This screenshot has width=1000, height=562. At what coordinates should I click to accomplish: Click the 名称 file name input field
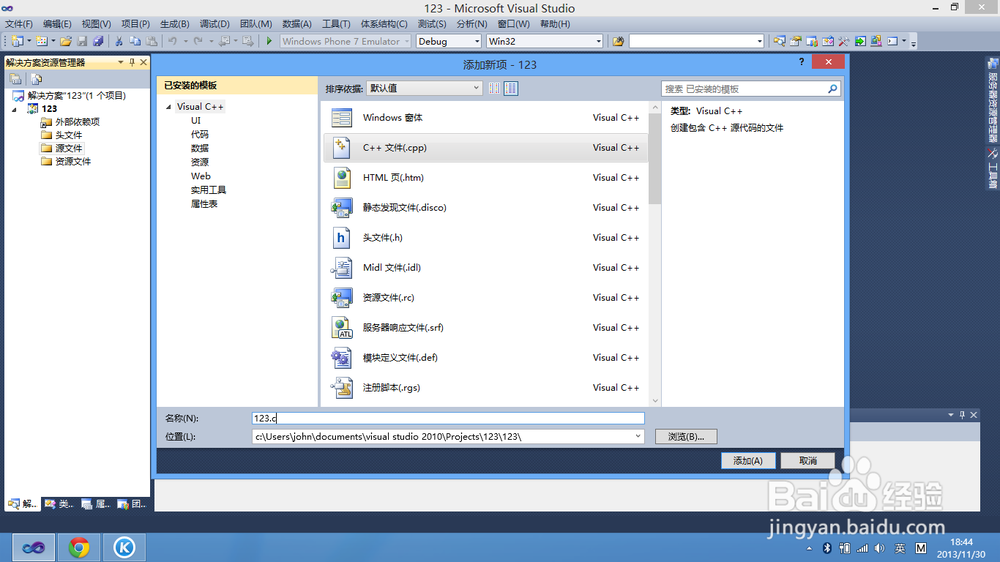448,418
